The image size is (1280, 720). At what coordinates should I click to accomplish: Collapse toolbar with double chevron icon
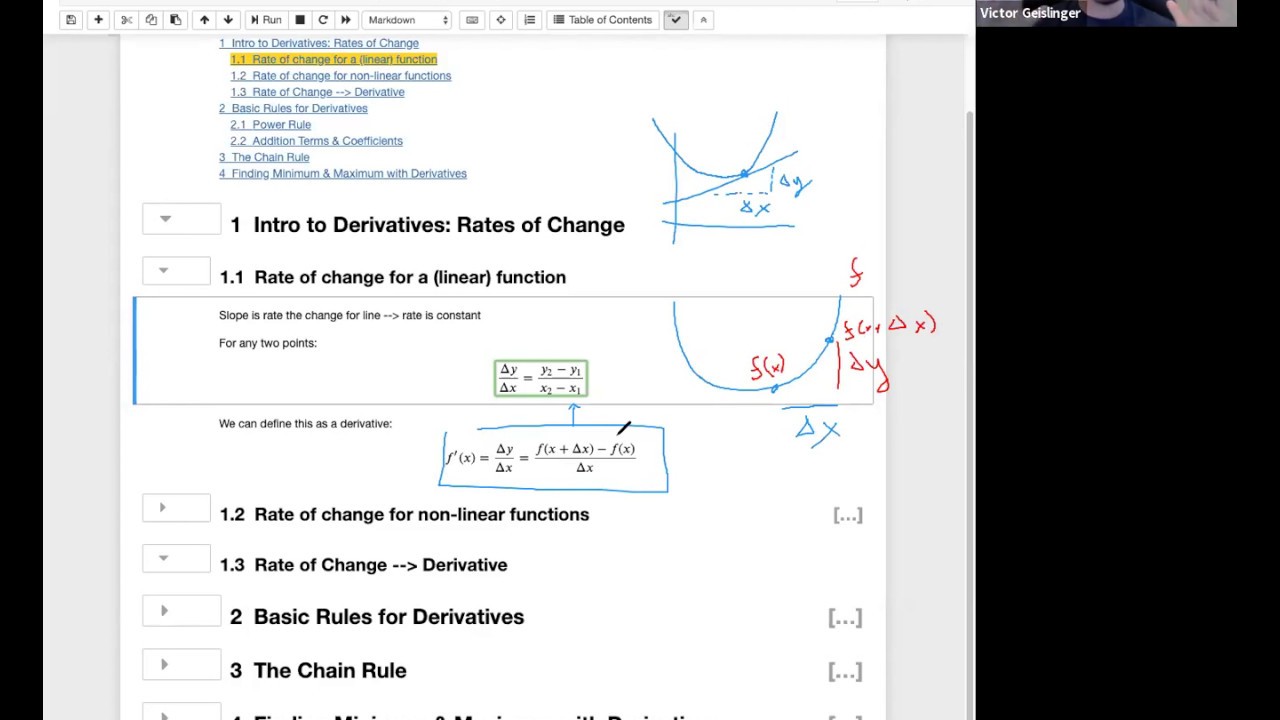703,20
